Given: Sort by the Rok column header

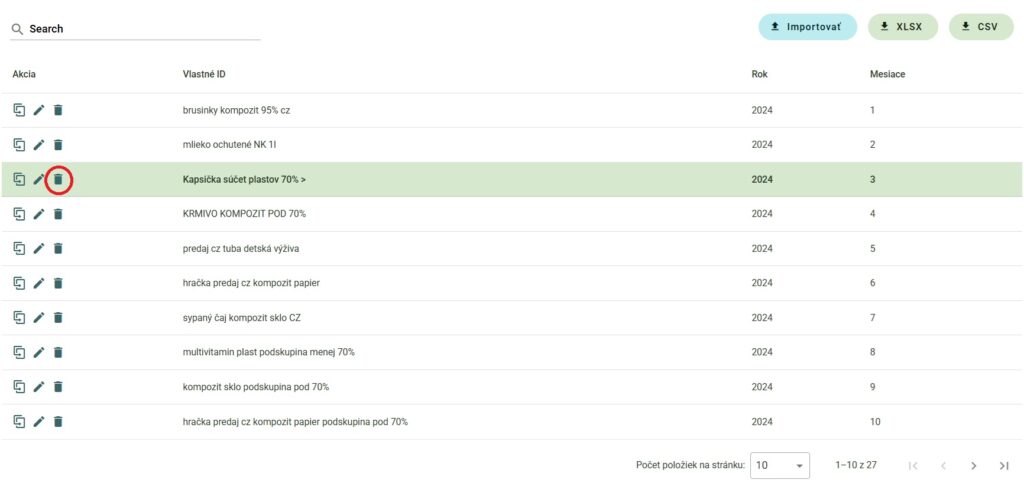Looking at the screenshot, I should [759, 75].
